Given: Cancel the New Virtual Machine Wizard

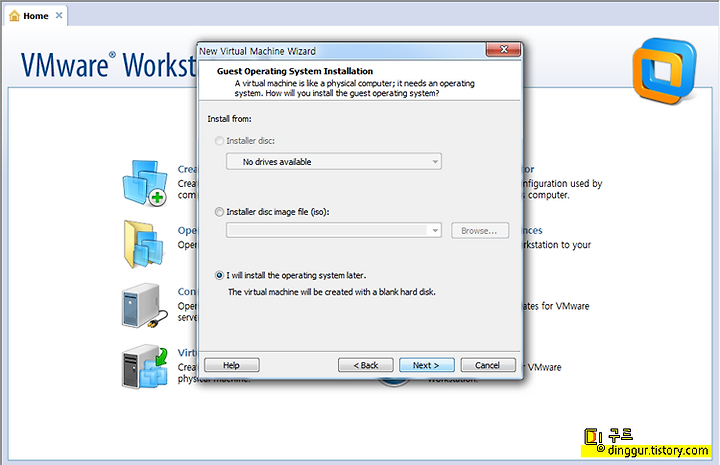Looking at the screenshot, I should coord(488,365).
